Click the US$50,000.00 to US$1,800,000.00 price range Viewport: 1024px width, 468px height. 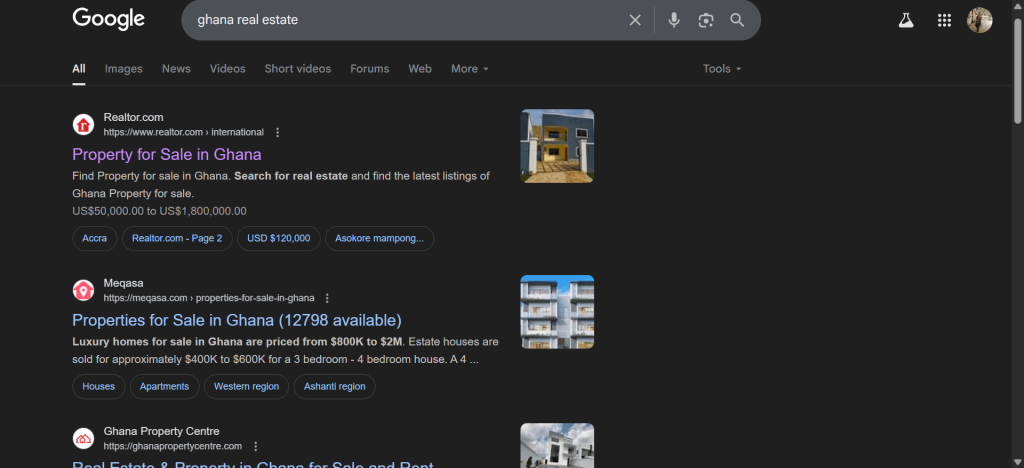click(159, 211)
